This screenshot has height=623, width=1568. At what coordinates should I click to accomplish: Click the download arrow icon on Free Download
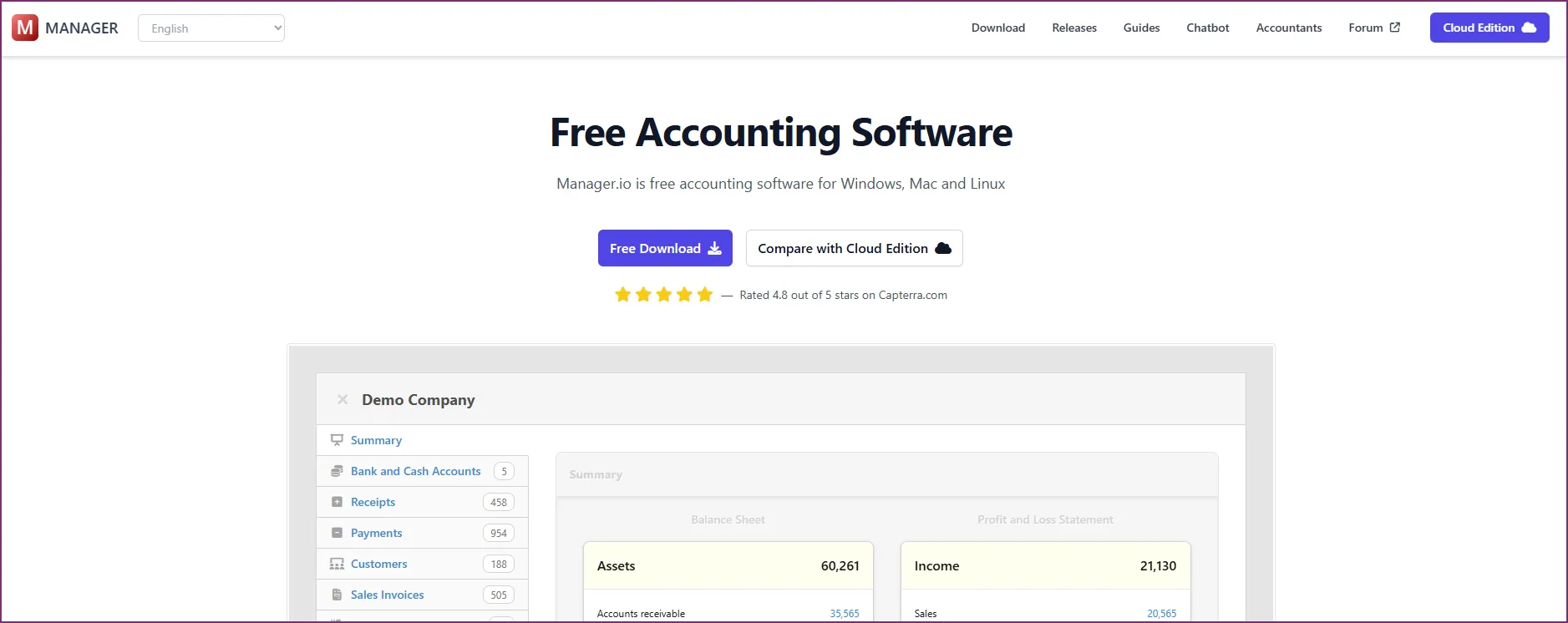(714, 248)
